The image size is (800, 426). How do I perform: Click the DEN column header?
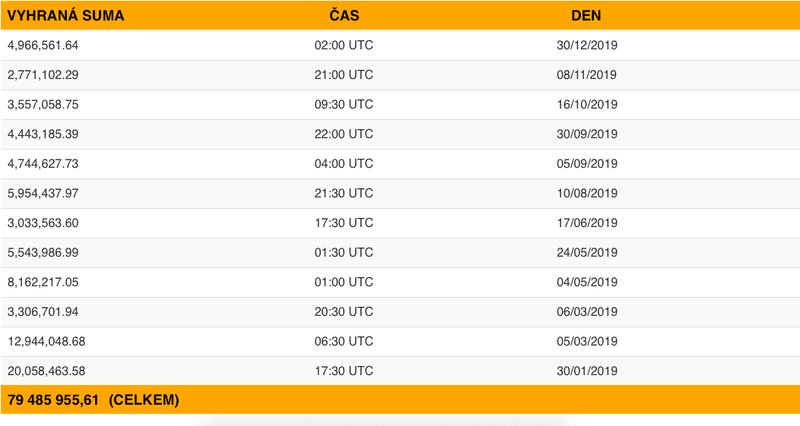coord(586,16)
